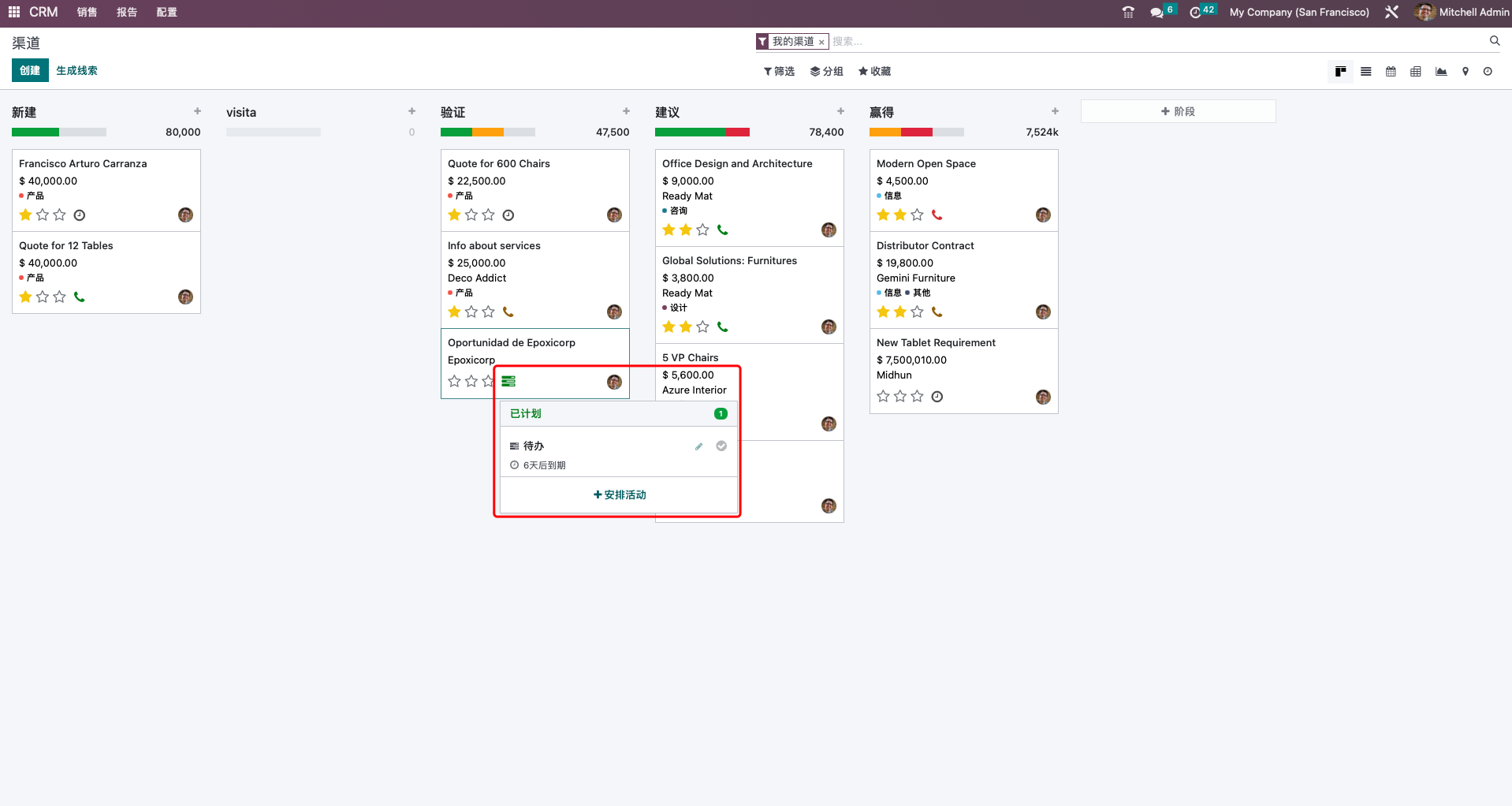
Task: Toggle first star on Info about services
Action: [454, 312]
